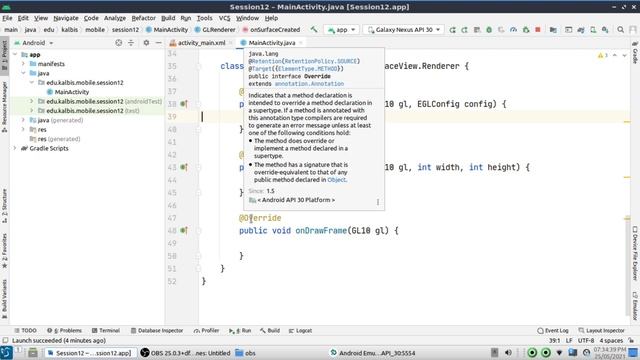This screenshot has height=360, width=640.
Task: Open the Refactor menu
Action: coord(143,18)
